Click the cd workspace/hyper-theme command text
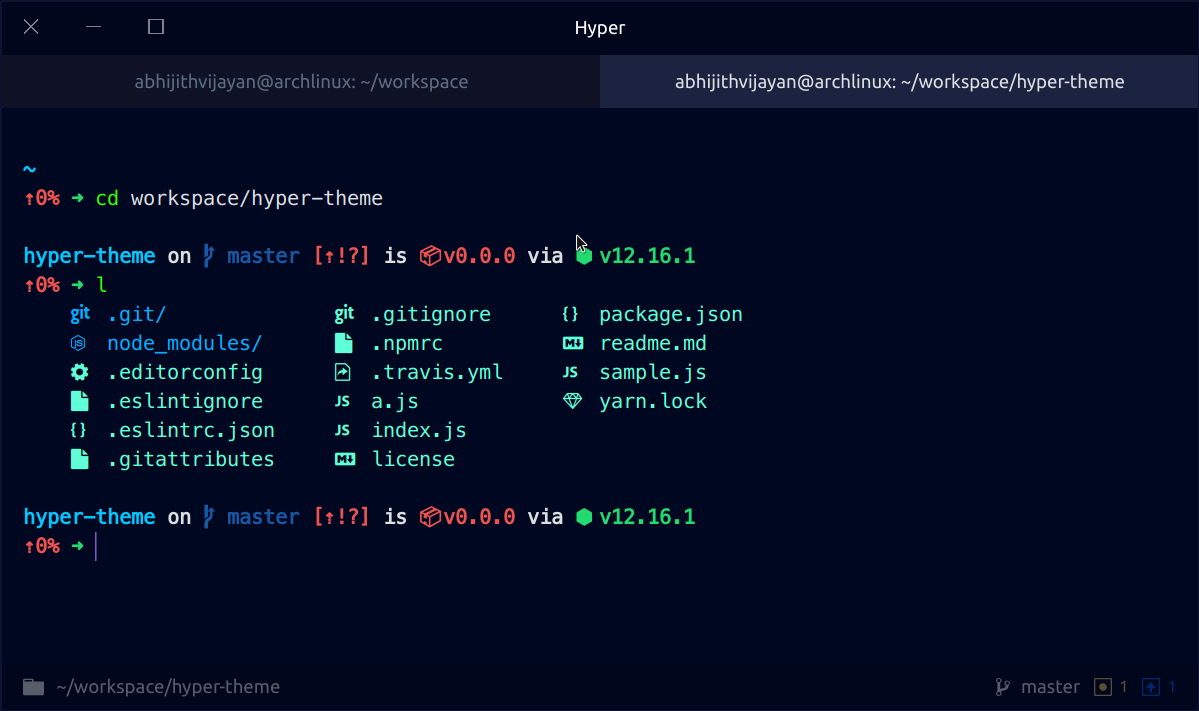 pos(239,198)
